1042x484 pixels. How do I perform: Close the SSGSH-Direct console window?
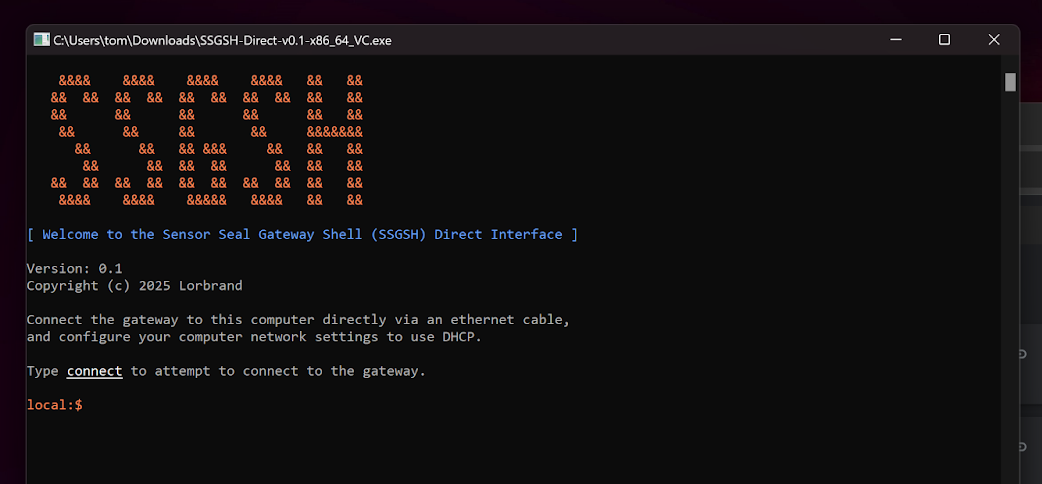[993, 40]
